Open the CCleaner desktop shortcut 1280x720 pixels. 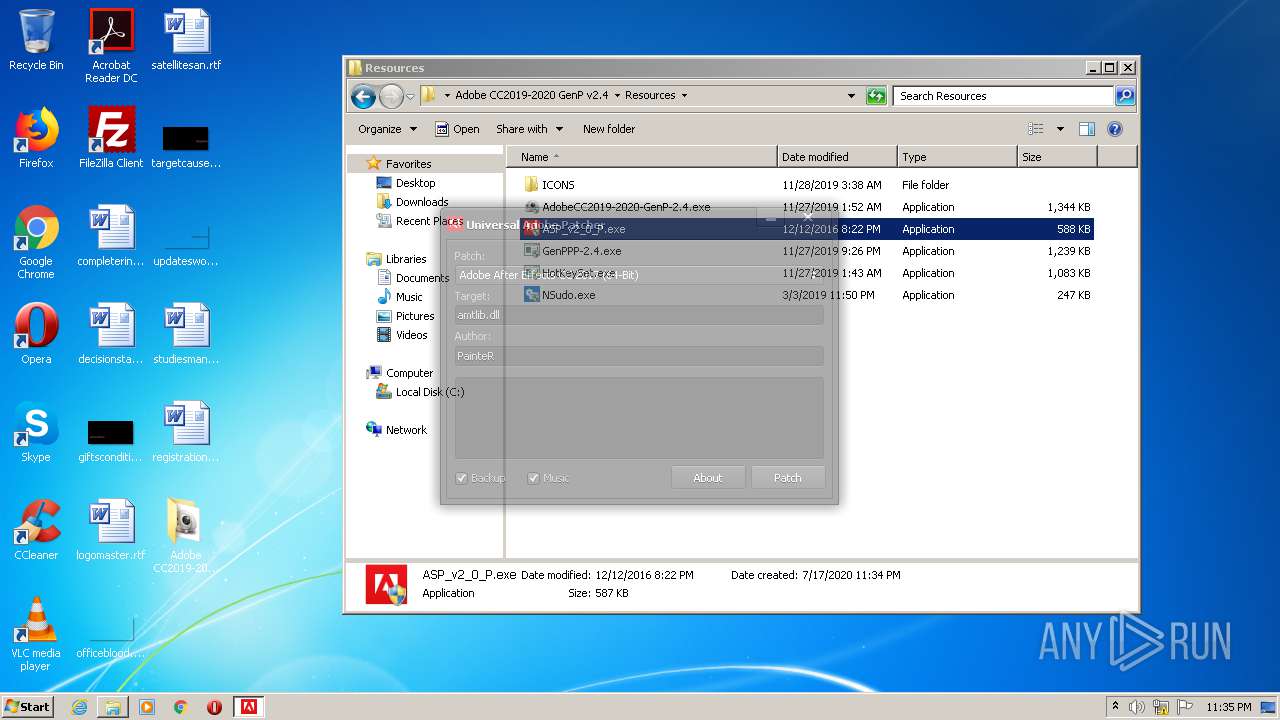point(36,530)
